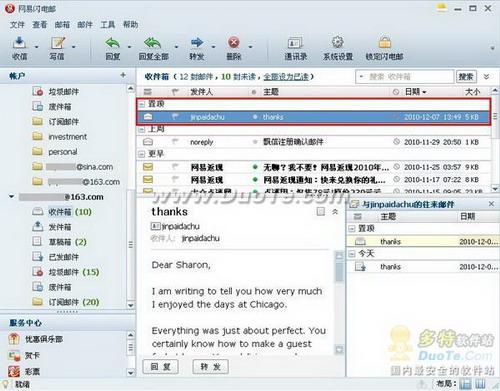Click the folder list scroll down arrow

pyautogui.click(x=131, y=305)
